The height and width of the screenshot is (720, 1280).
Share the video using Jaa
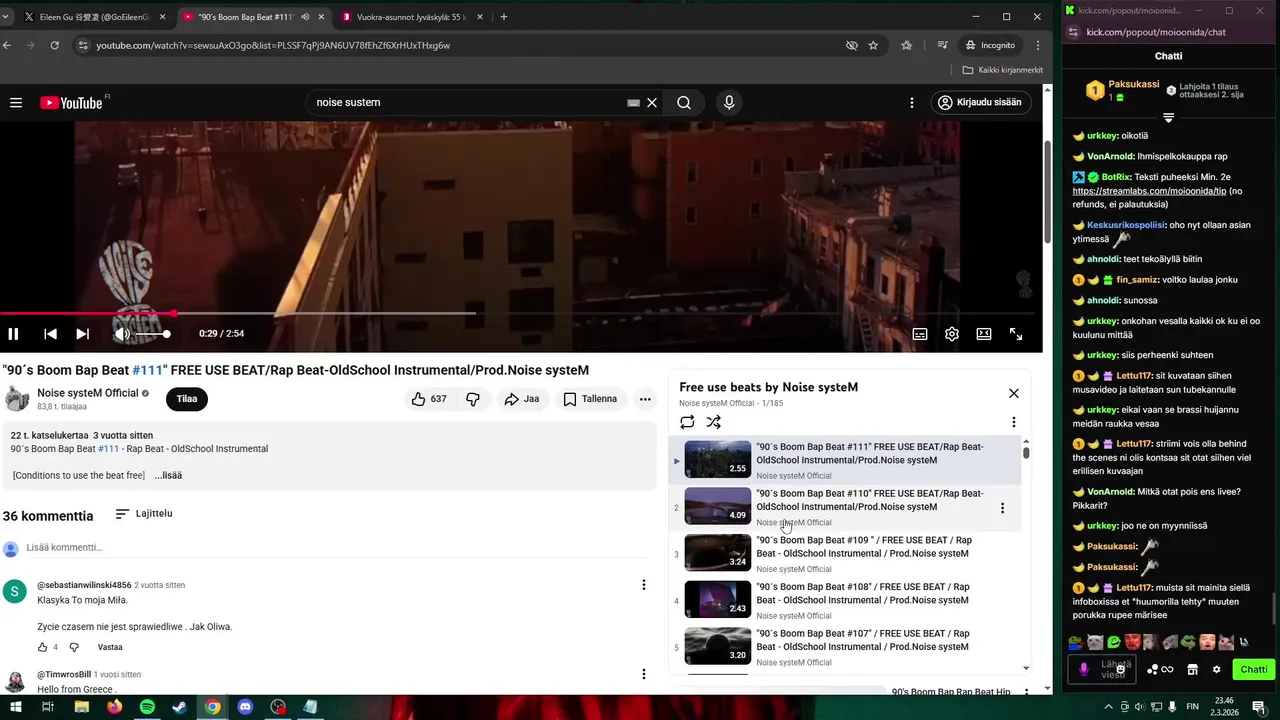tap(522, 399)
